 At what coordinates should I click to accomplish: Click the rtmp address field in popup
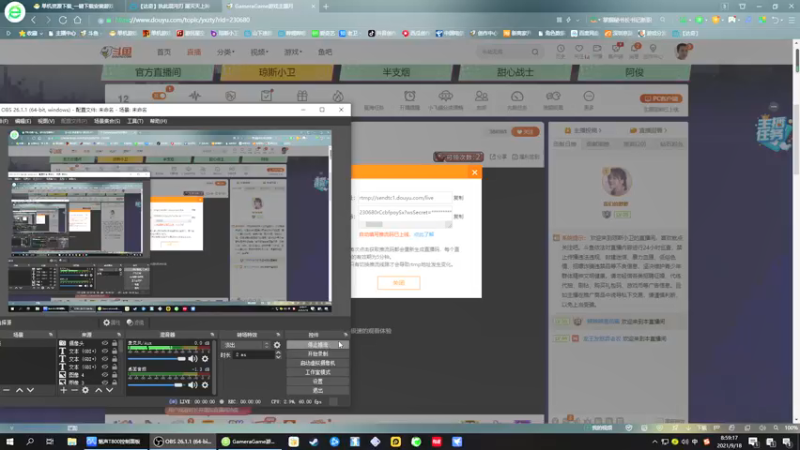(x=404, y=197)
